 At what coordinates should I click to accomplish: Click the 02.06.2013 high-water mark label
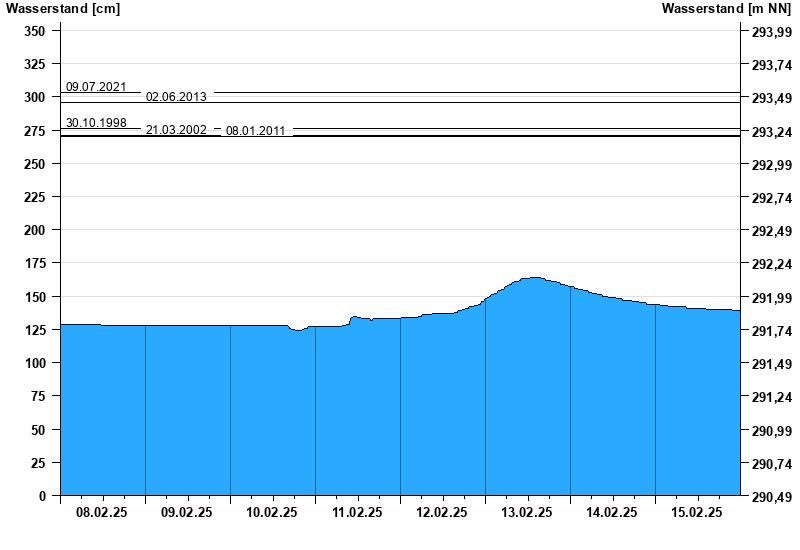click(x=176, y=97)
